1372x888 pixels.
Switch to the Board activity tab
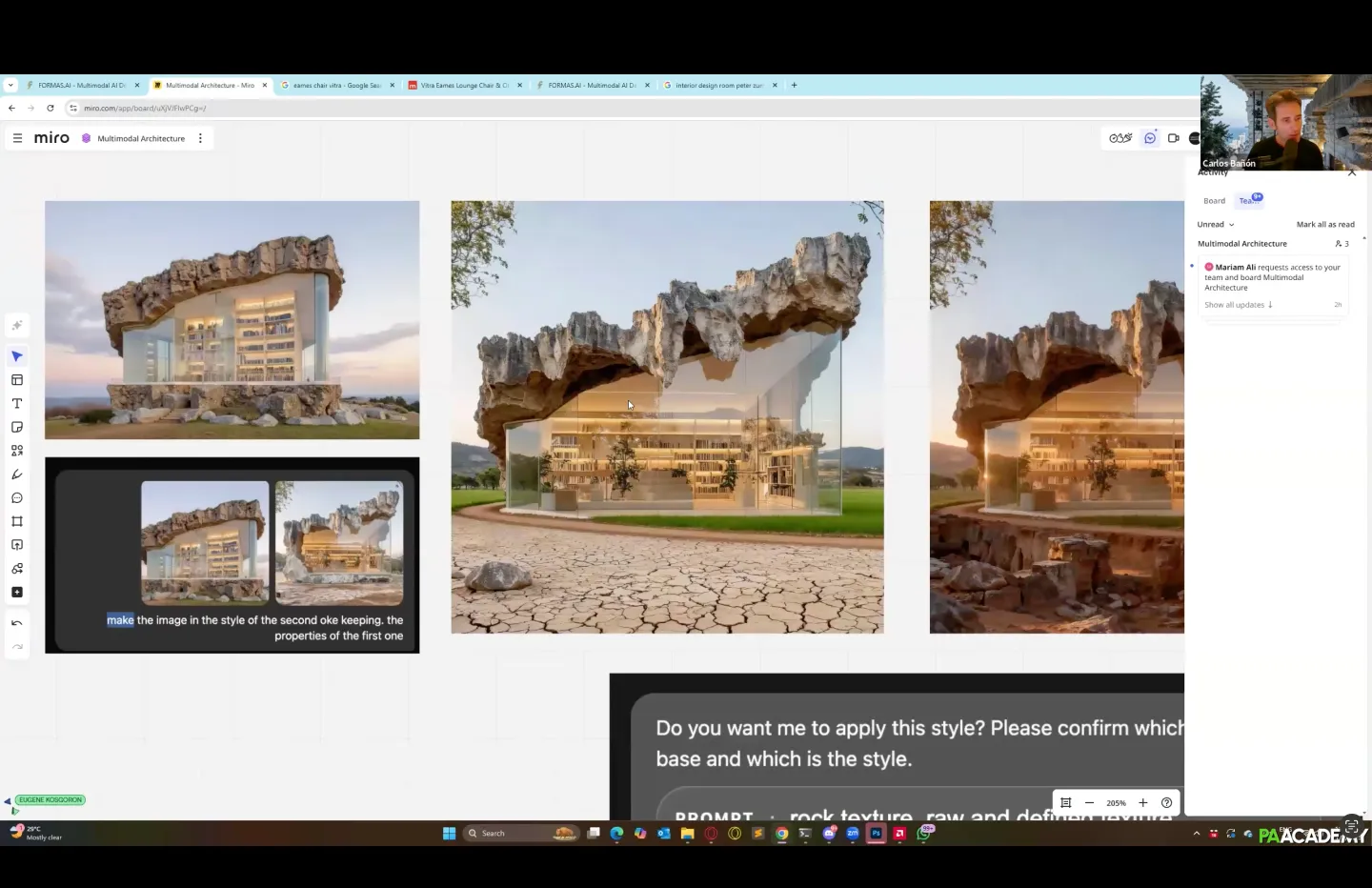point(1214,201)
